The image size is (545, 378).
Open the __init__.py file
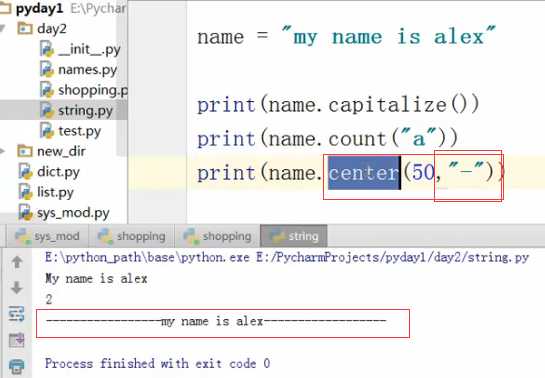[89, 50]
